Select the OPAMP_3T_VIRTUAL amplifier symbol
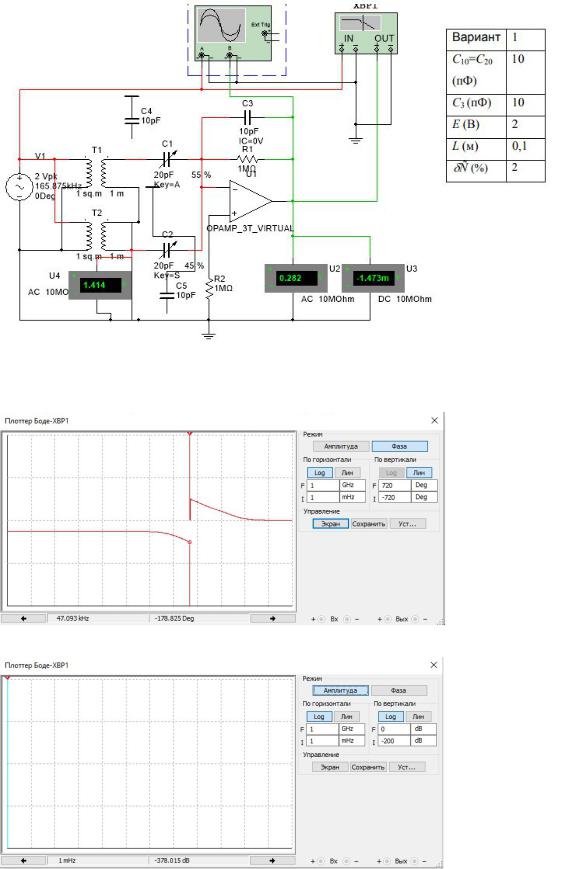 click(x=251, y=201)
